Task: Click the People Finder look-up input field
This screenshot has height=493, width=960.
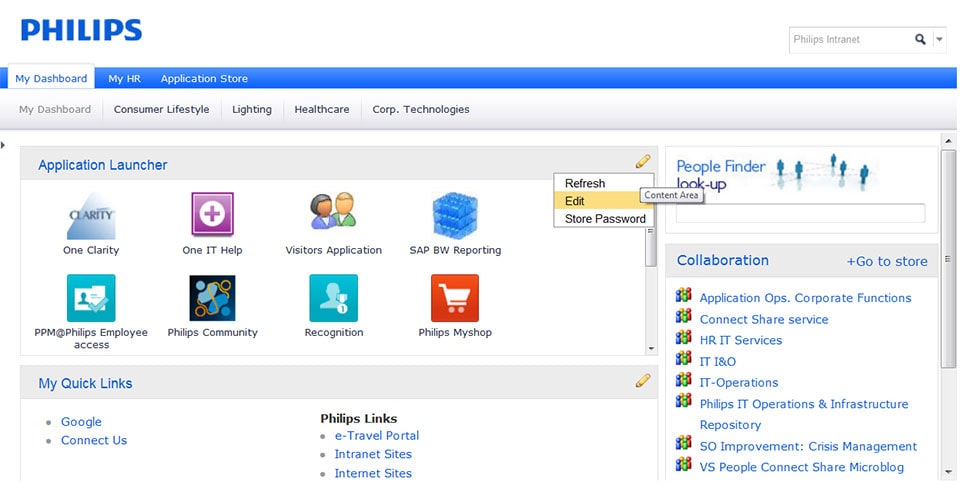Action: (x=800, y=213)
